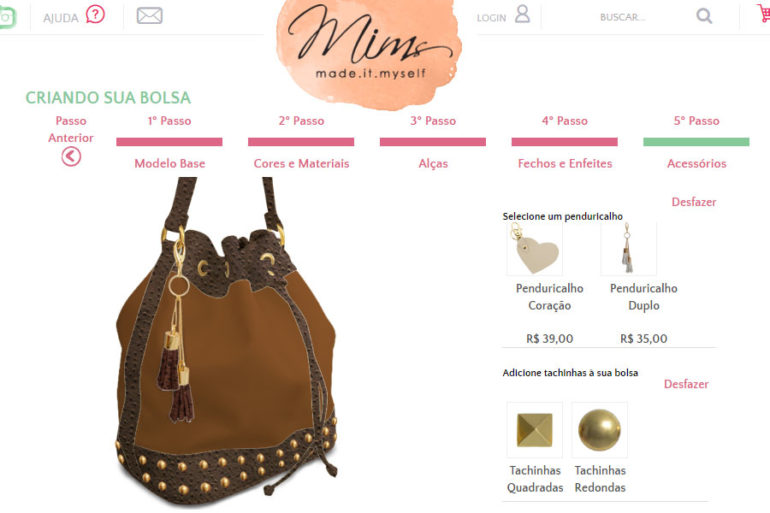Open 4º Passo Fechos e Enfeites
Viewport: 770px width, 513px height.
(565, 142)
